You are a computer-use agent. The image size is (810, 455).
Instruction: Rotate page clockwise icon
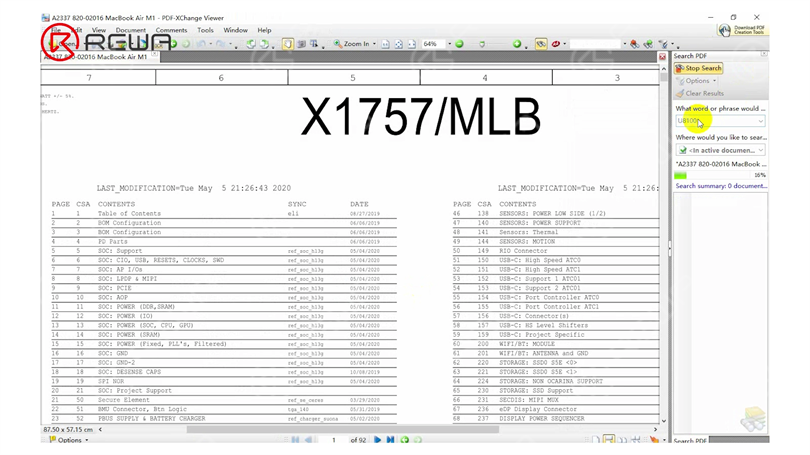point(264,44)
